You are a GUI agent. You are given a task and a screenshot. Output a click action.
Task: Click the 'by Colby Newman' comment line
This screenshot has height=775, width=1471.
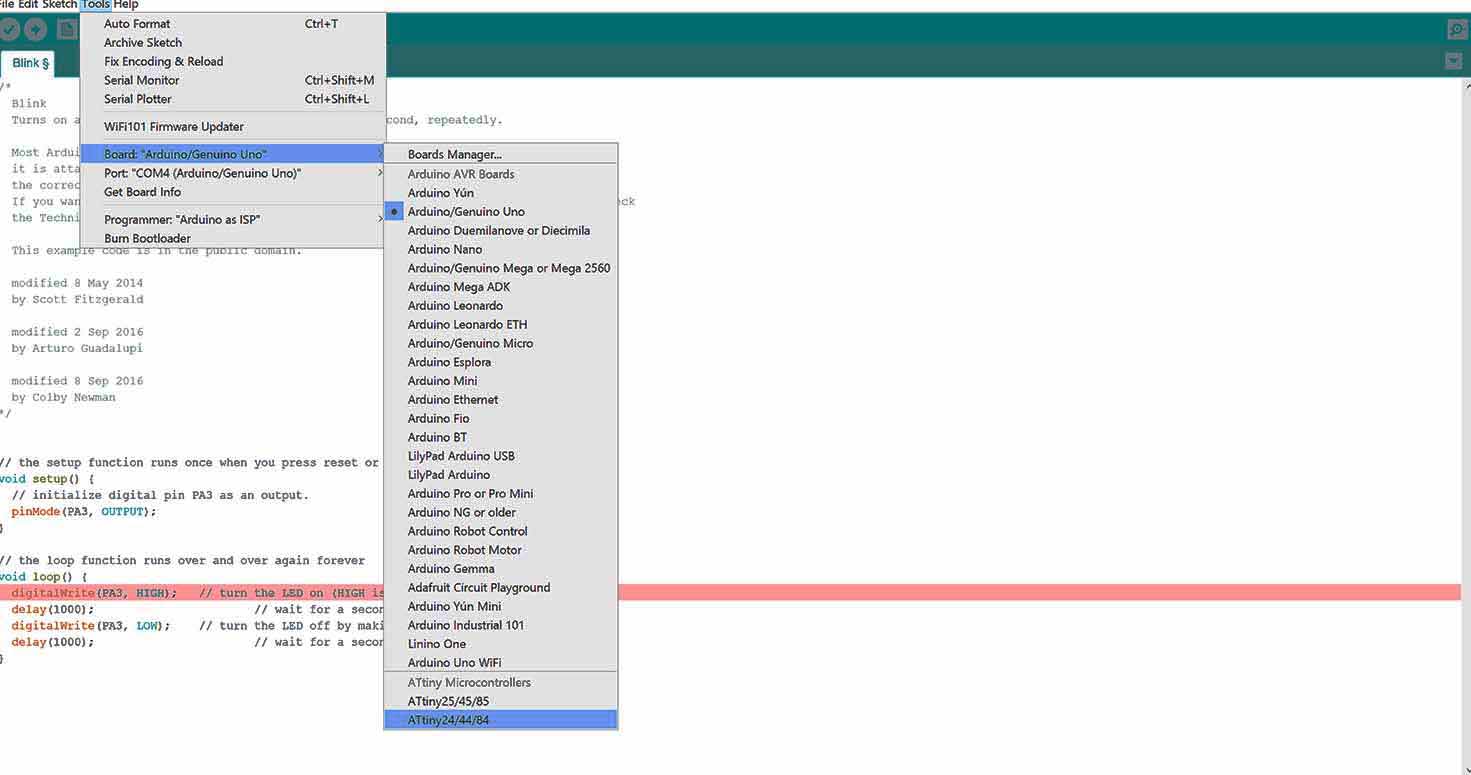[x=63, y=398]
